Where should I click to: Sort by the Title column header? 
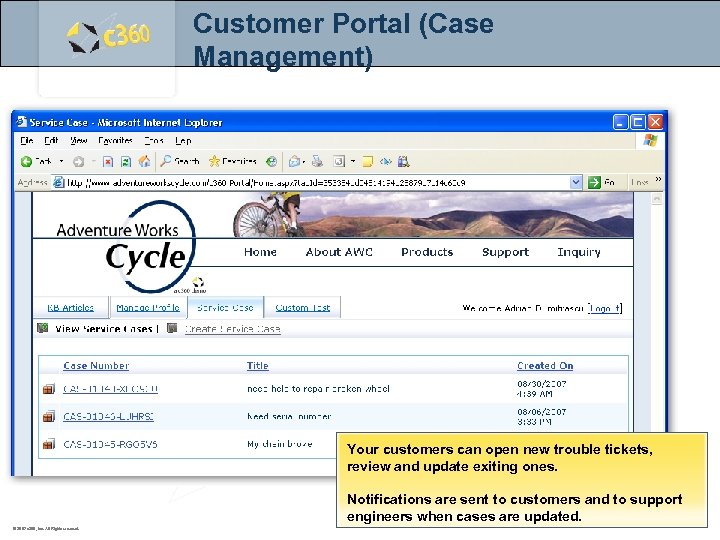click(258, 366)
